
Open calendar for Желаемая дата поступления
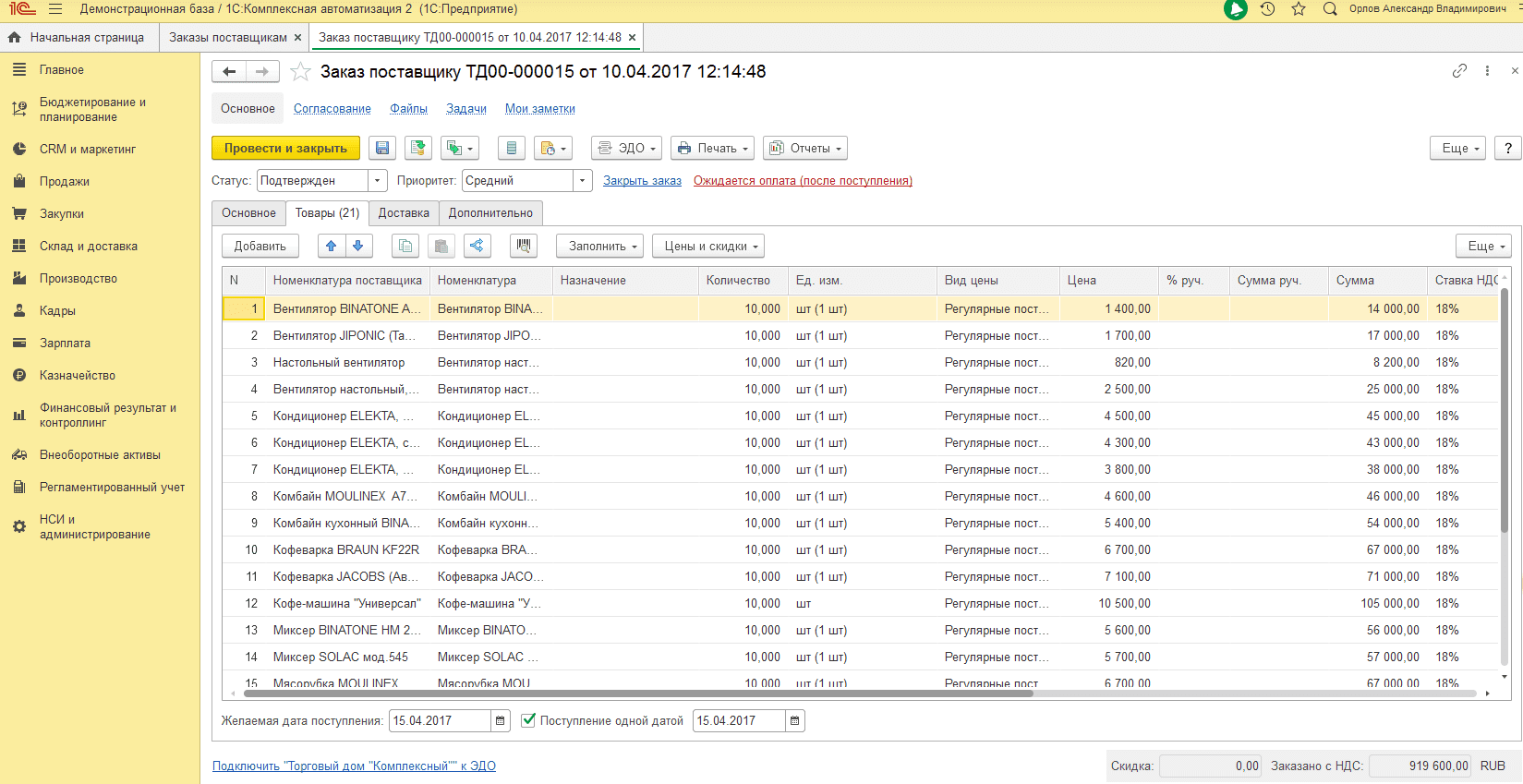point(500,720)
